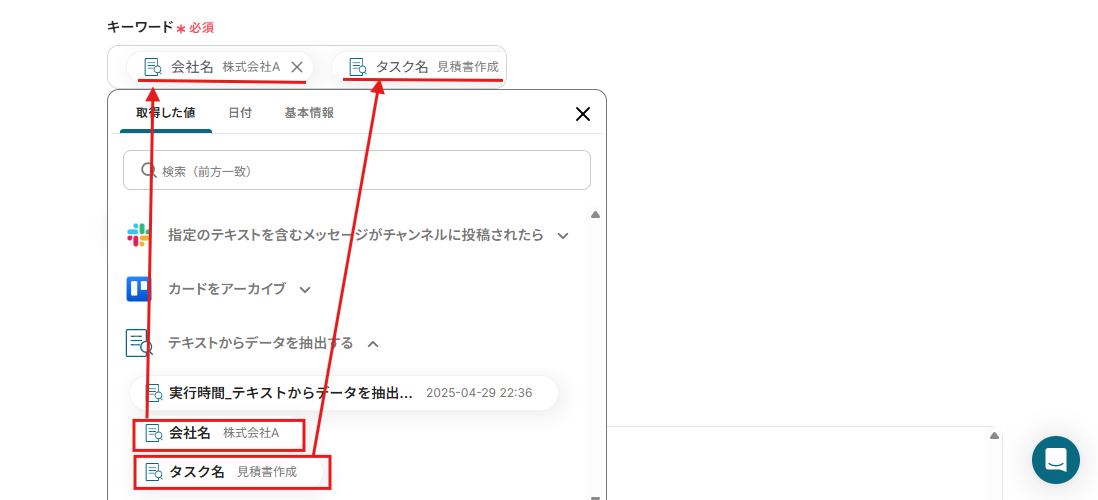Click the カードをアーカイブ heading text
Viewport: 1098px width, 500px height.
tap(227, 289)
